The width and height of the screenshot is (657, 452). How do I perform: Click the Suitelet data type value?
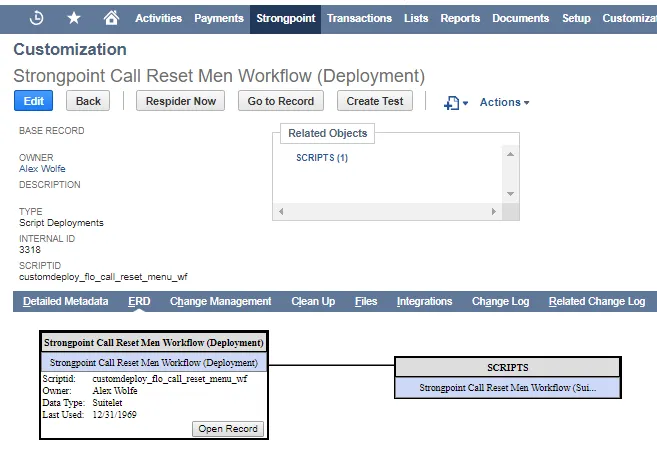click(107, 403)
